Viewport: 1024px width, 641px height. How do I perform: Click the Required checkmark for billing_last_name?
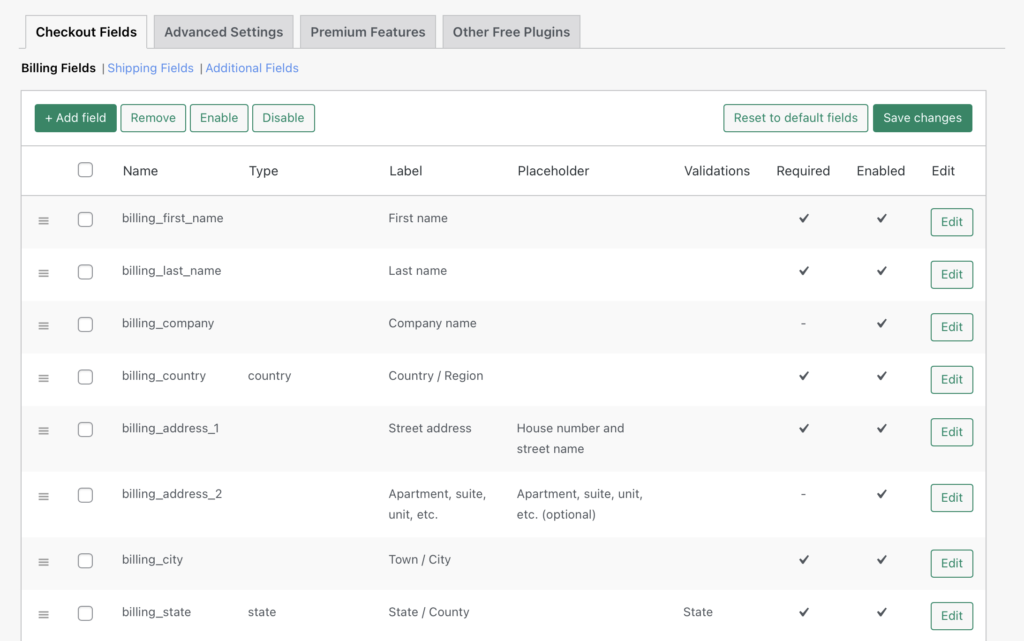pyautogui.click(x=804, y=270)
